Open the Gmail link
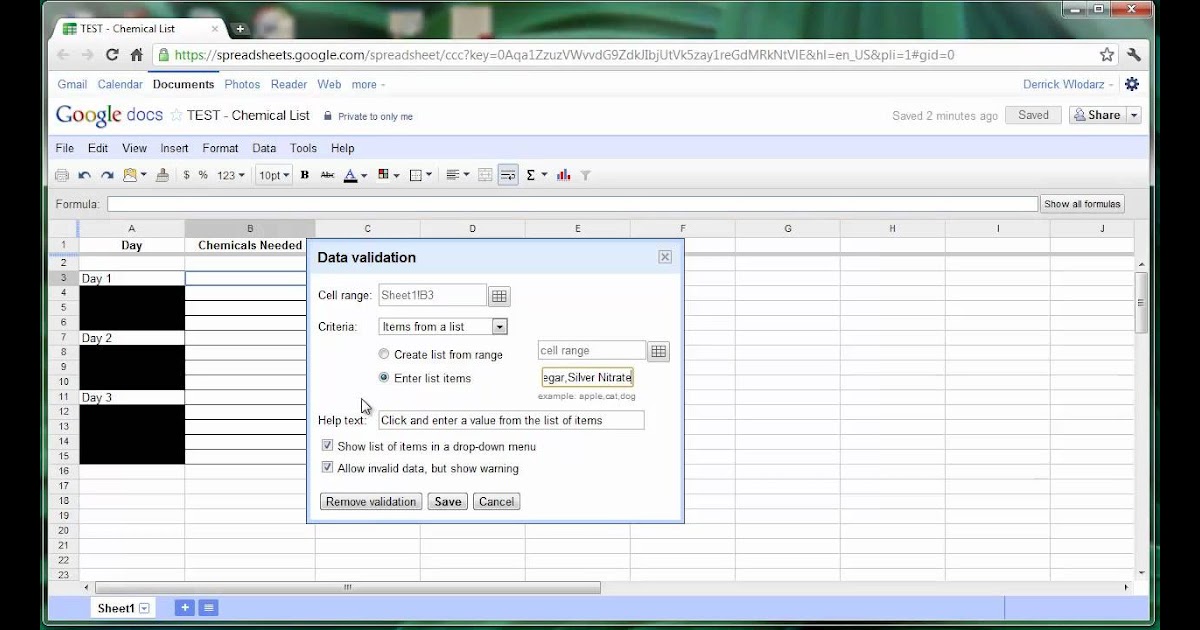This screenshot has width=1200, height=630. [x=72, y=85]
